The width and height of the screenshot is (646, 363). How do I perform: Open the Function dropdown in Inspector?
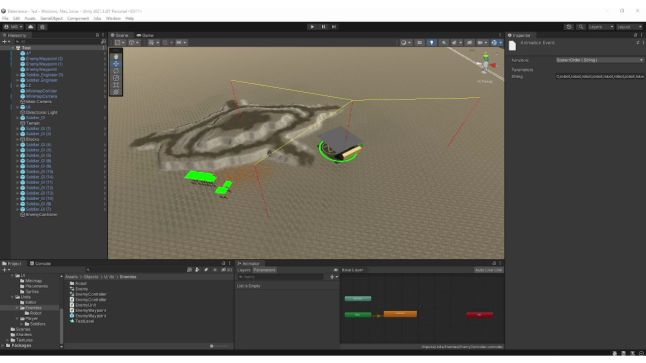pos(599,60)
